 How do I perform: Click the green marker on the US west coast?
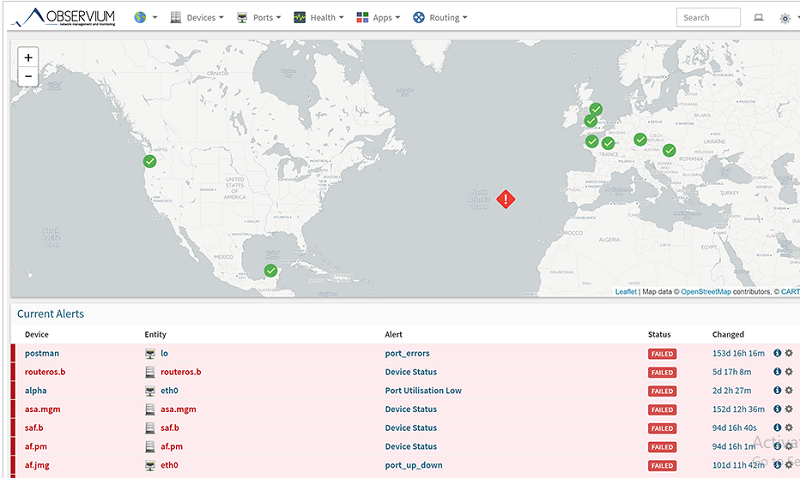point(150,161)
